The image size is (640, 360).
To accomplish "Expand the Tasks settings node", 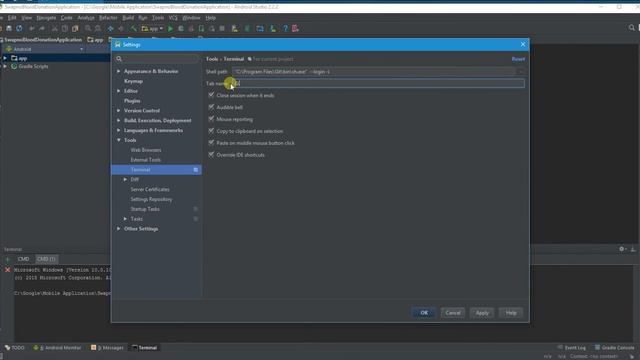I will [125, 219].
